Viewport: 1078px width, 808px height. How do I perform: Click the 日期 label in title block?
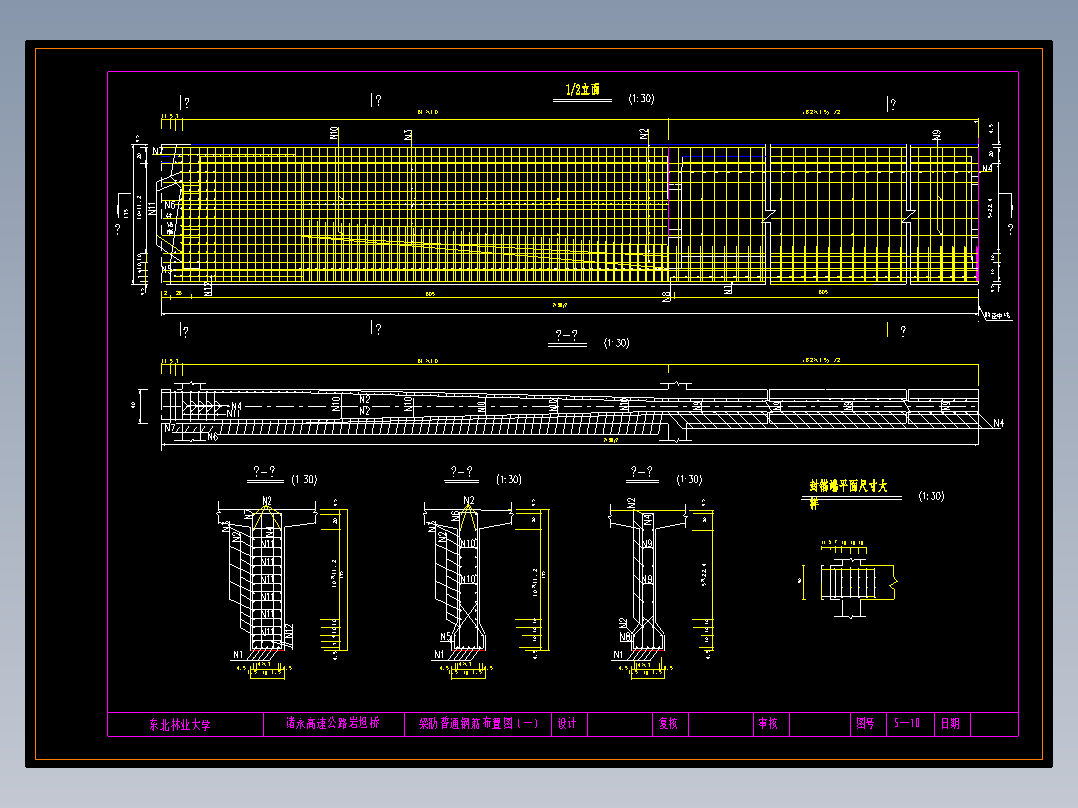[950, 723]
